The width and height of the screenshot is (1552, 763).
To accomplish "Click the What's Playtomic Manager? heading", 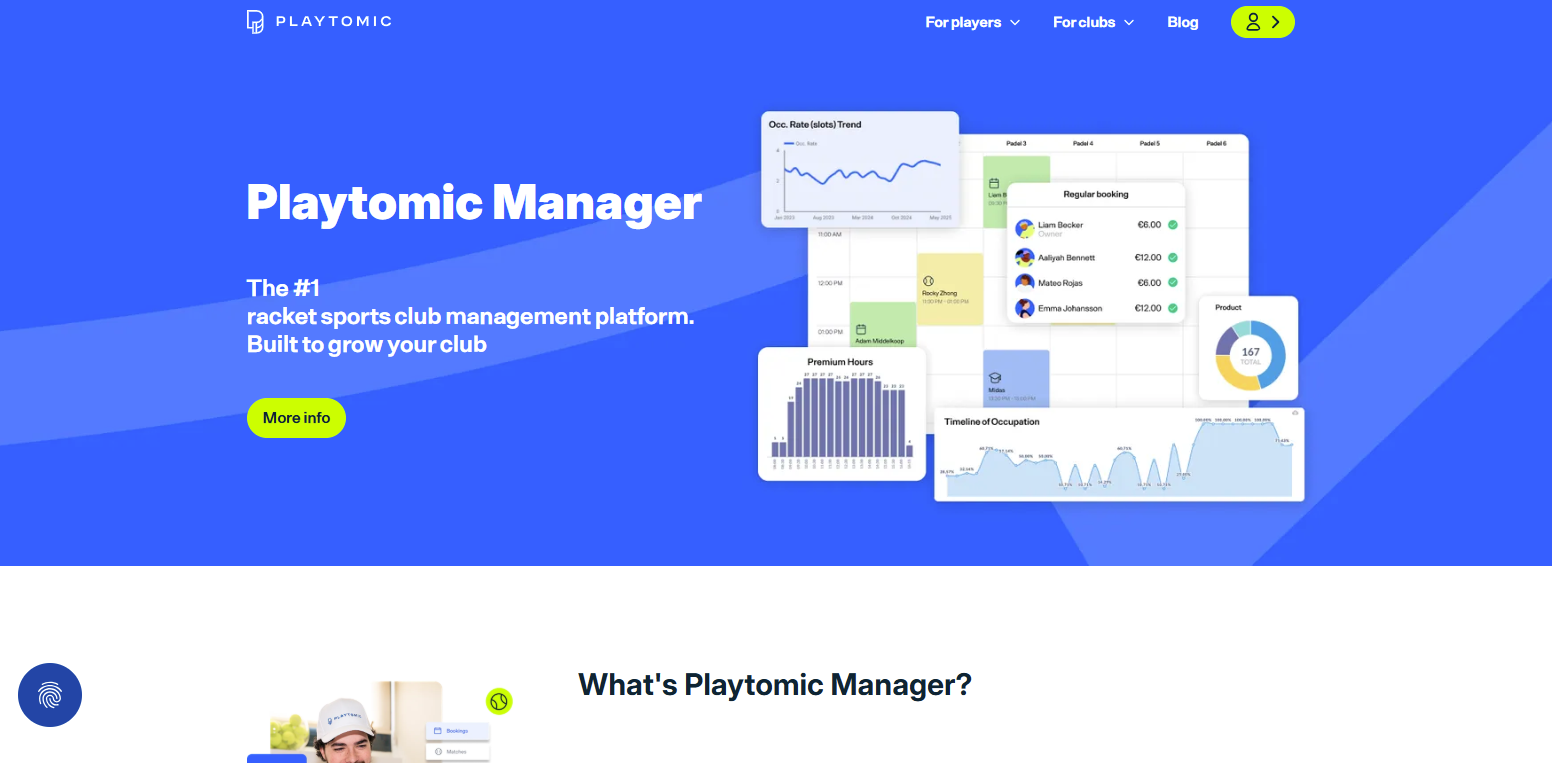I will [775, 685].
